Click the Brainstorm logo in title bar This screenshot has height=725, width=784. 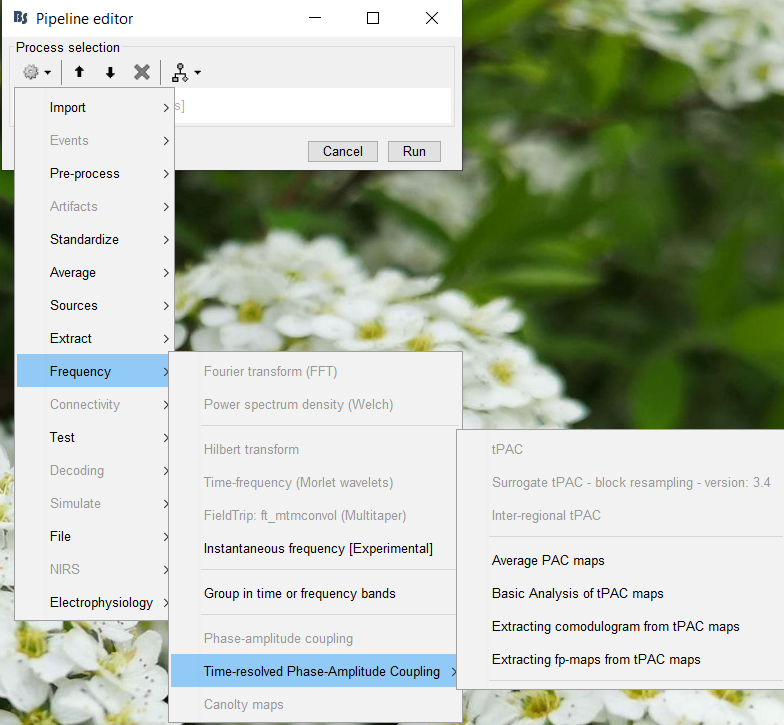[20, 18]
